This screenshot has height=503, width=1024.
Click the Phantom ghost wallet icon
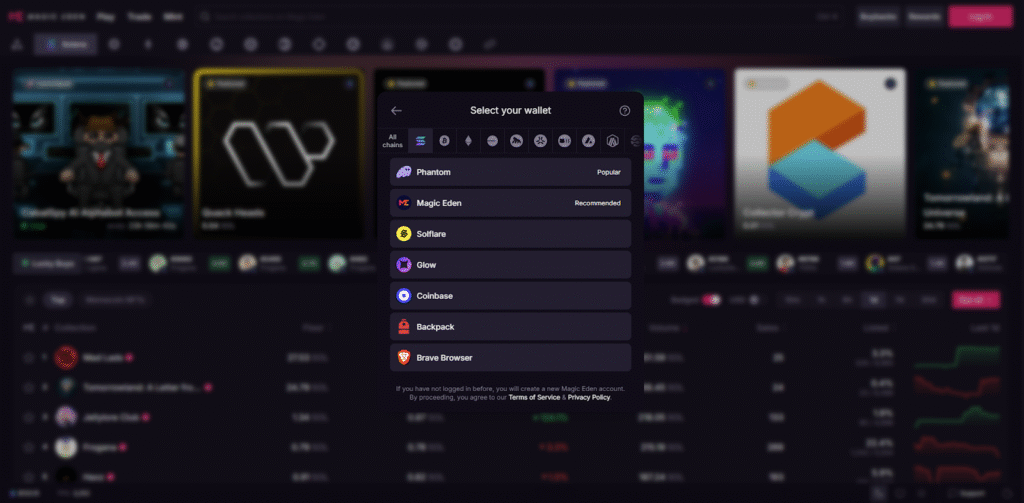point(404,172)
